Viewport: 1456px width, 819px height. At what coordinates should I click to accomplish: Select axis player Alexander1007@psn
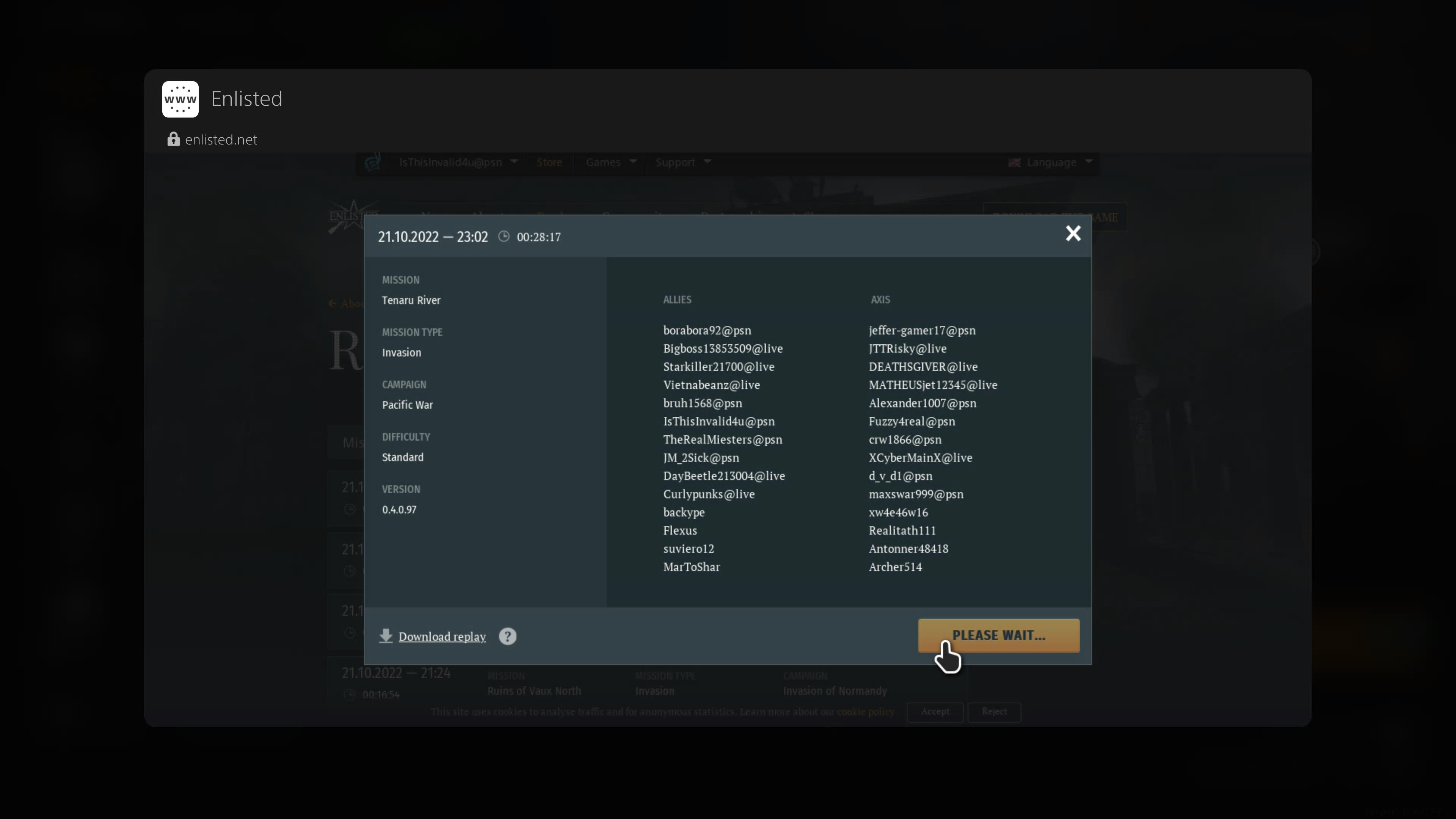coord(923,403)
